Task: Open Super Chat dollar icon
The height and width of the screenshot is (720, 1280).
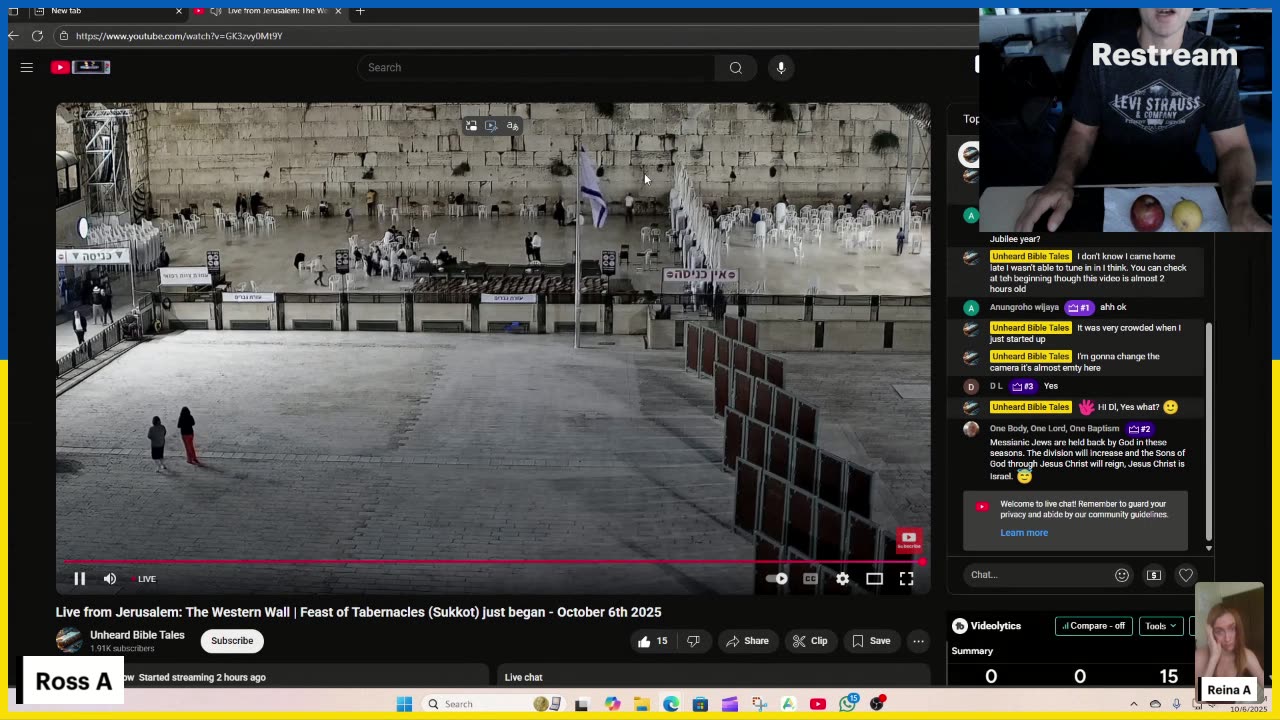Action: 1154,575
